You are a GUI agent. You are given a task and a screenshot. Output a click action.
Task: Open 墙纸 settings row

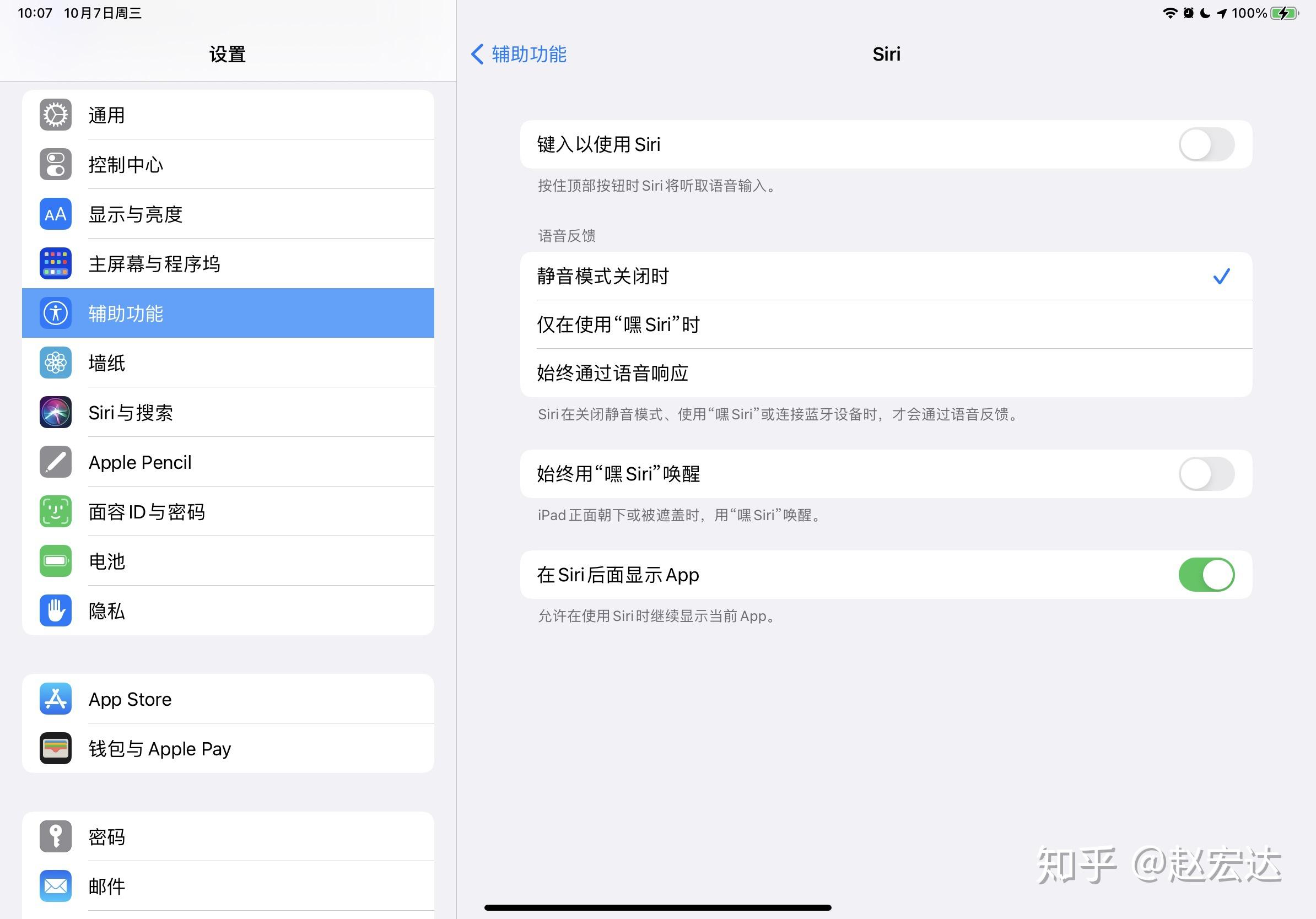228,363
